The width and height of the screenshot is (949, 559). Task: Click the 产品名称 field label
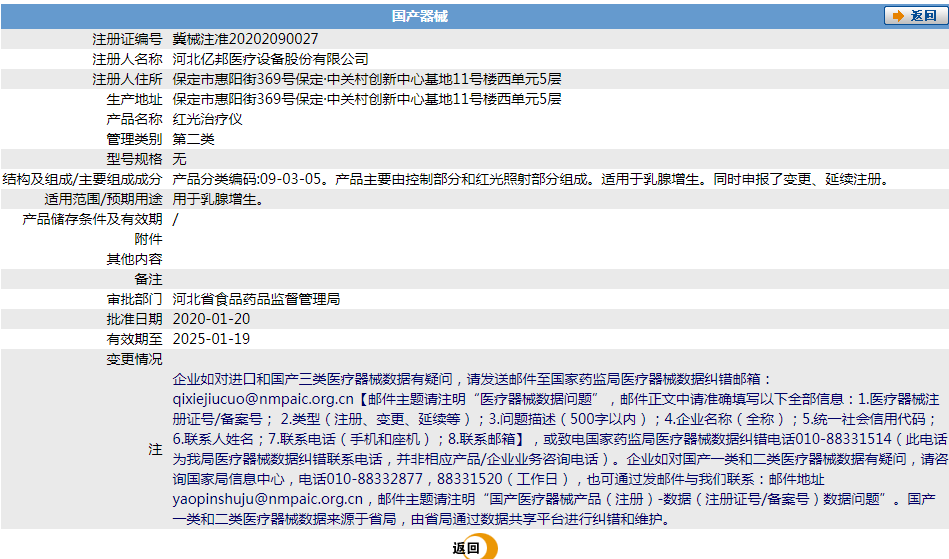coord(134,119)
